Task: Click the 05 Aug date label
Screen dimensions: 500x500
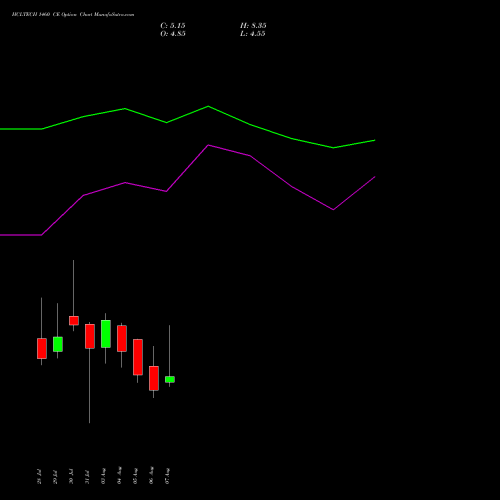Action: click(135, 476)
